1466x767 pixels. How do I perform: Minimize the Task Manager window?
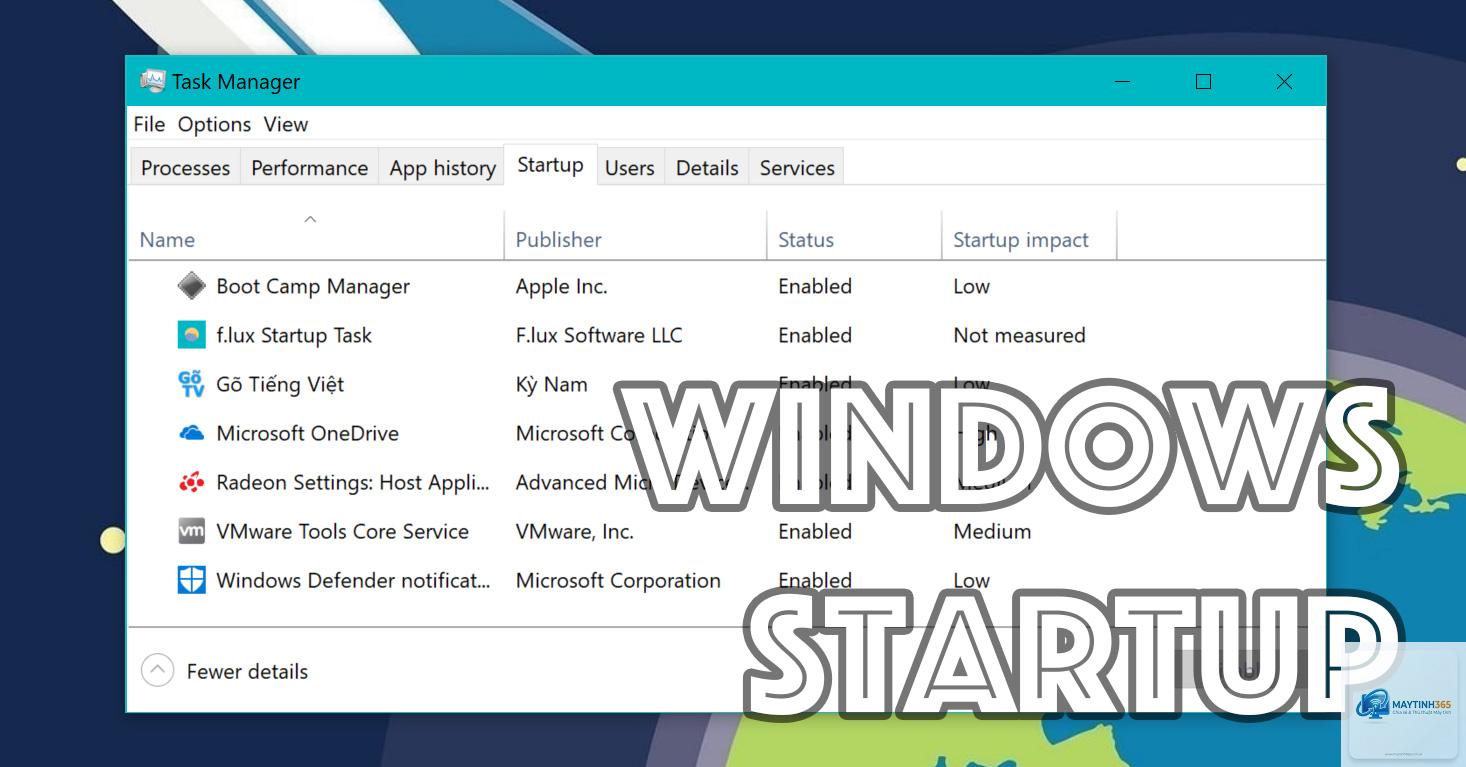[x=1122, y=81]
